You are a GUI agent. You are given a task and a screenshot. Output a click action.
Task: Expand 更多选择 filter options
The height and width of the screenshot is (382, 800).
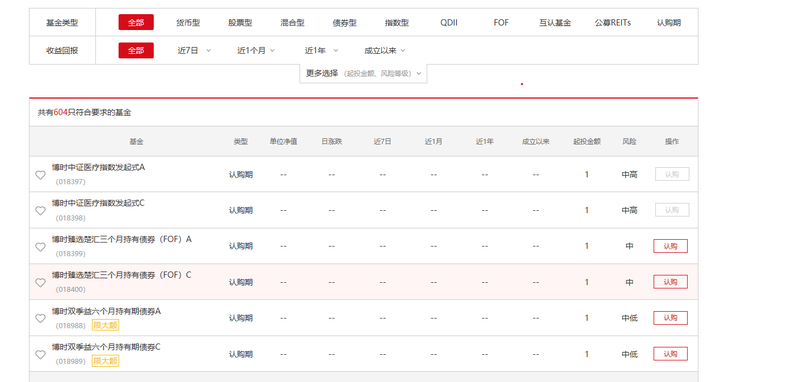coord(363,73)
